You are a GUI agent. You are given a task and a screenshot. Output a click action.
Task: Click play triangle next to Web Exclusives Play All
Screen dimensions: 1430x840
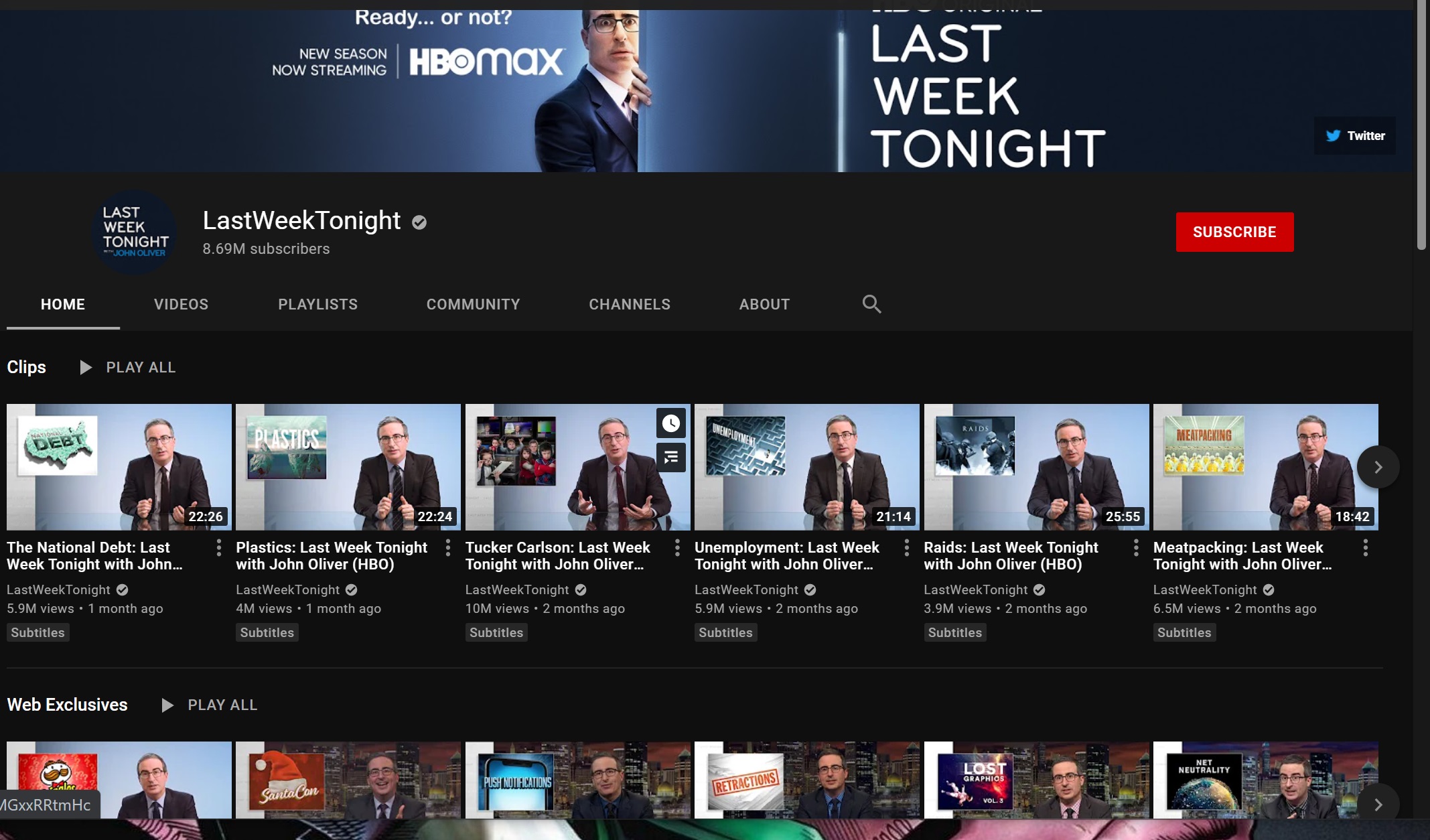[x=167, y=705]
